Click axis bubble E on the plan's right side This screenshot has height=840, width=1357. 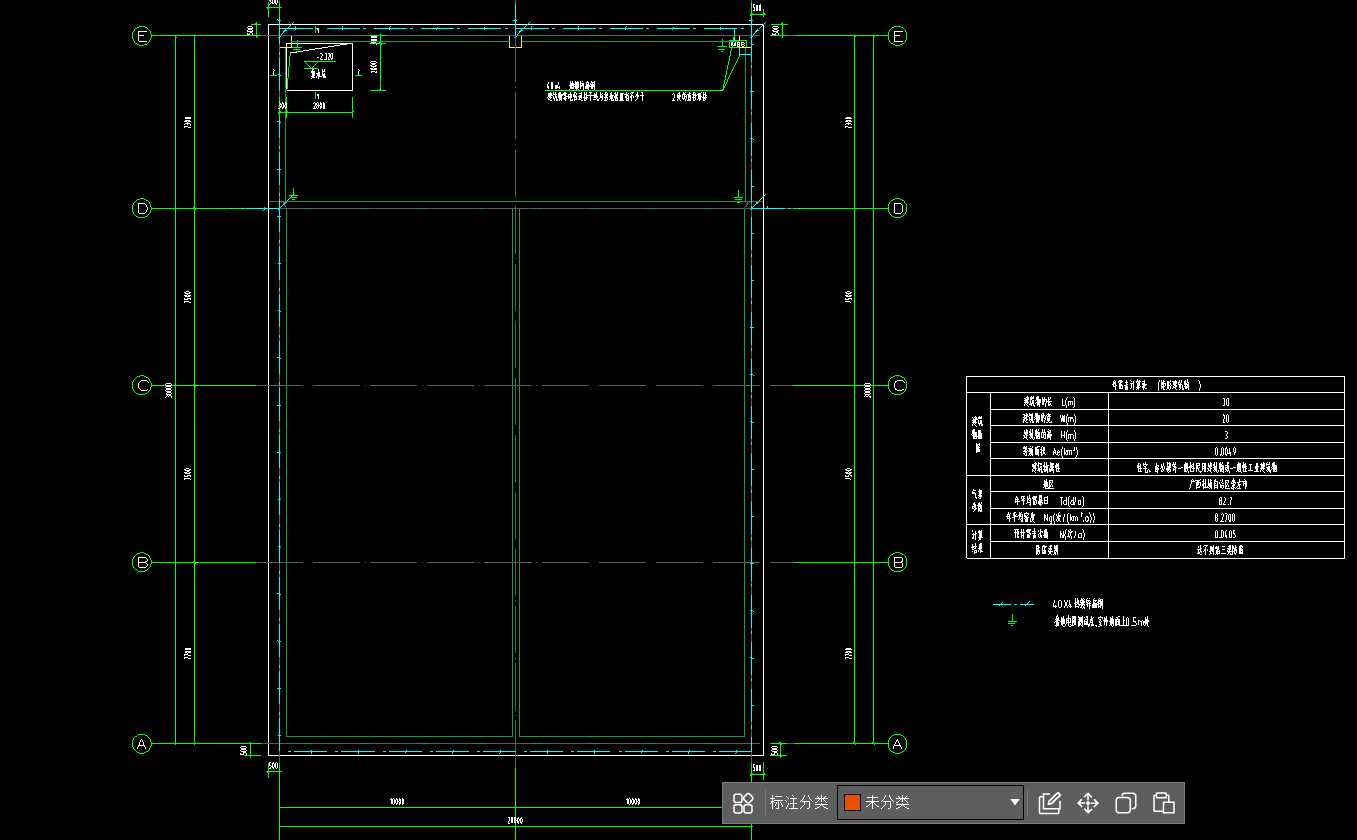898,37
